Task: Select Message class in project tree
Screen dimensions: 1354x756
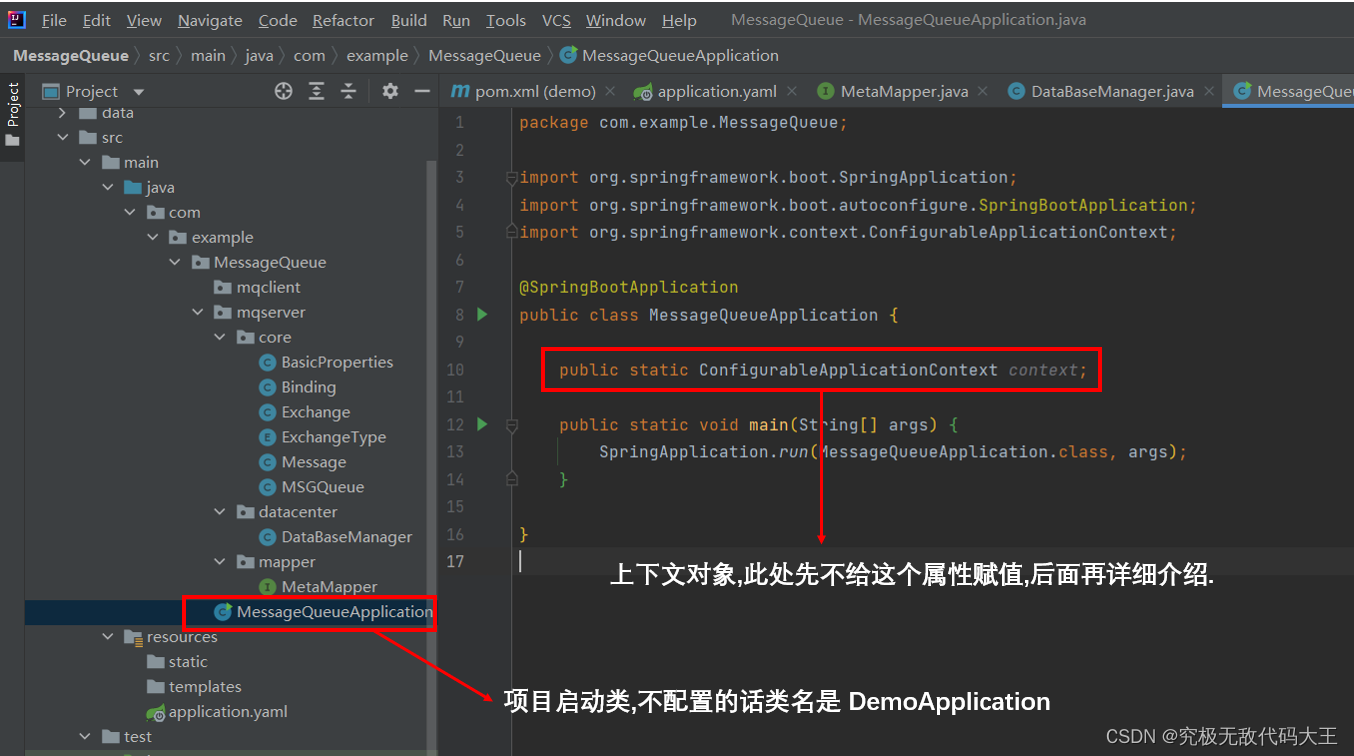Action: [x=314, y=462]
